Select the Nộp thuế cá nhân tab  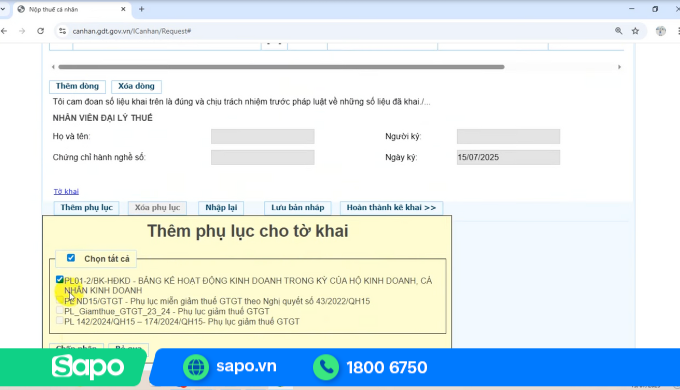[x=72, y=9]
